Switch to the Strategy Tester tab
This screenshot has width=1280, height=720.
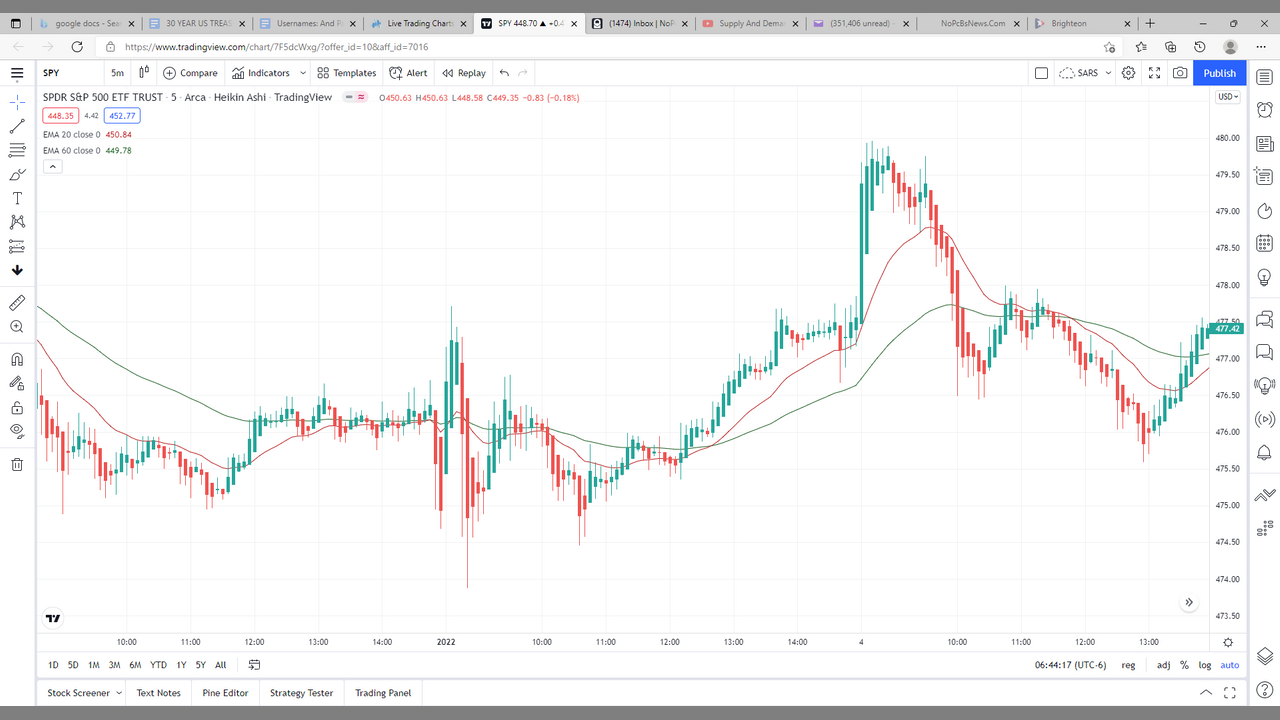(301, 693)
